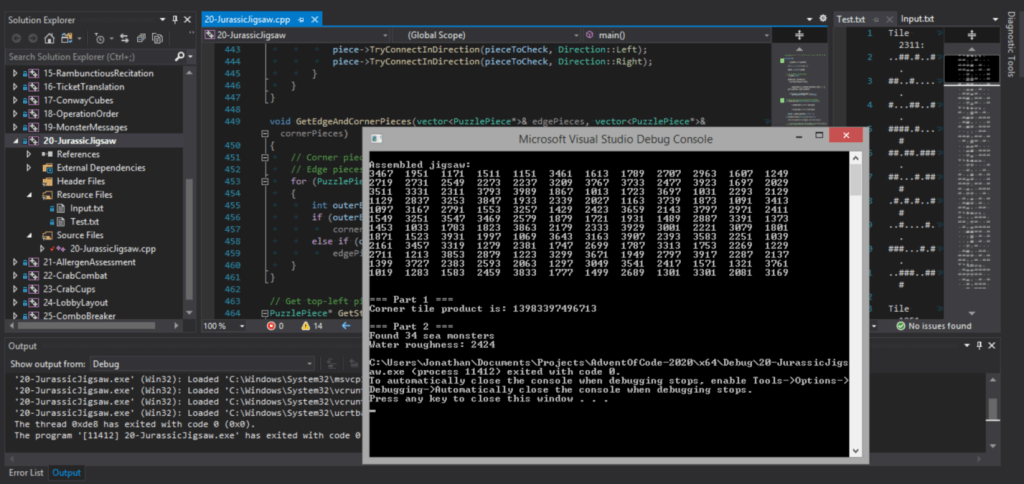Switch to the Test.txt tab

851,20
